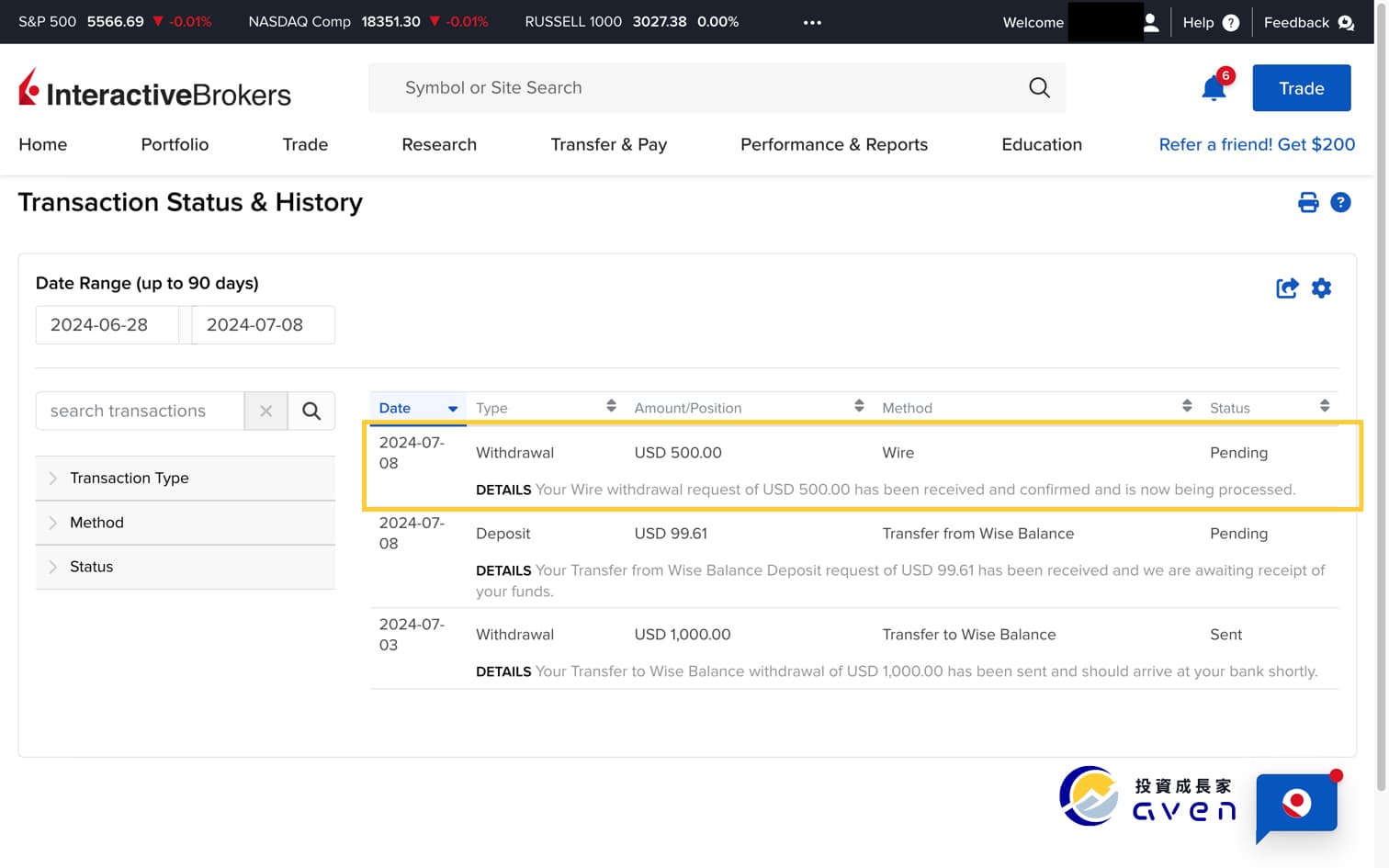Open the settings gear icon
This screenshot has width=1389, height=868.
coord(1321,288)
